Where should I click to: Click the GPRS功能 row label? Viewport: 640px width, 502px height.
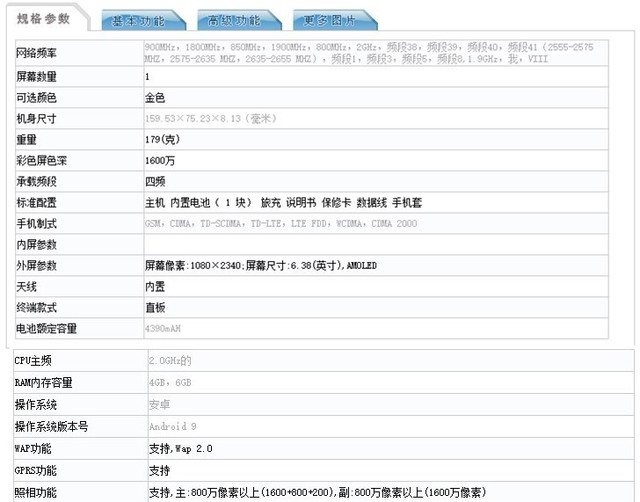(36, 470)
